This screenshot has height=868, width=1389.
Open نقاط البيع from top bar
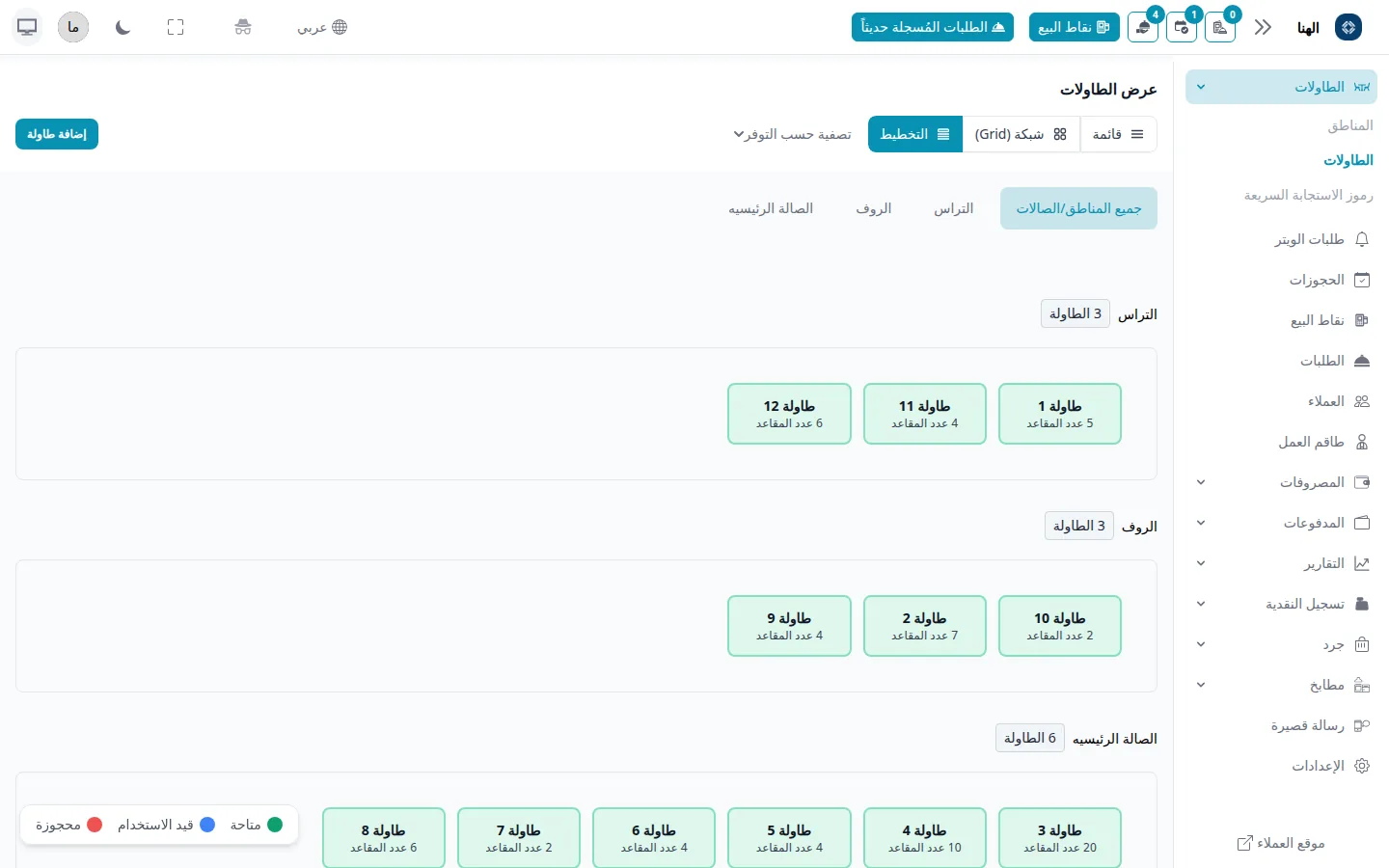(x=1075, y=27)
